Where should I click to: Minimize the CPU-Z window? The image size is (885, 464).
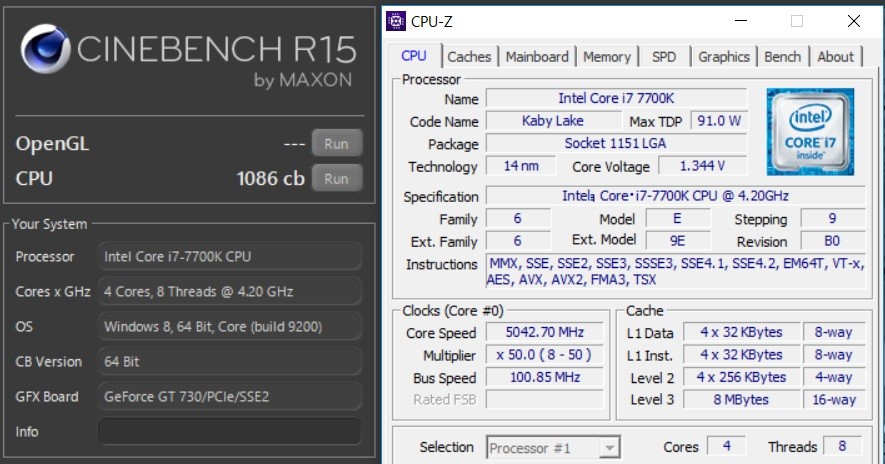741,21
